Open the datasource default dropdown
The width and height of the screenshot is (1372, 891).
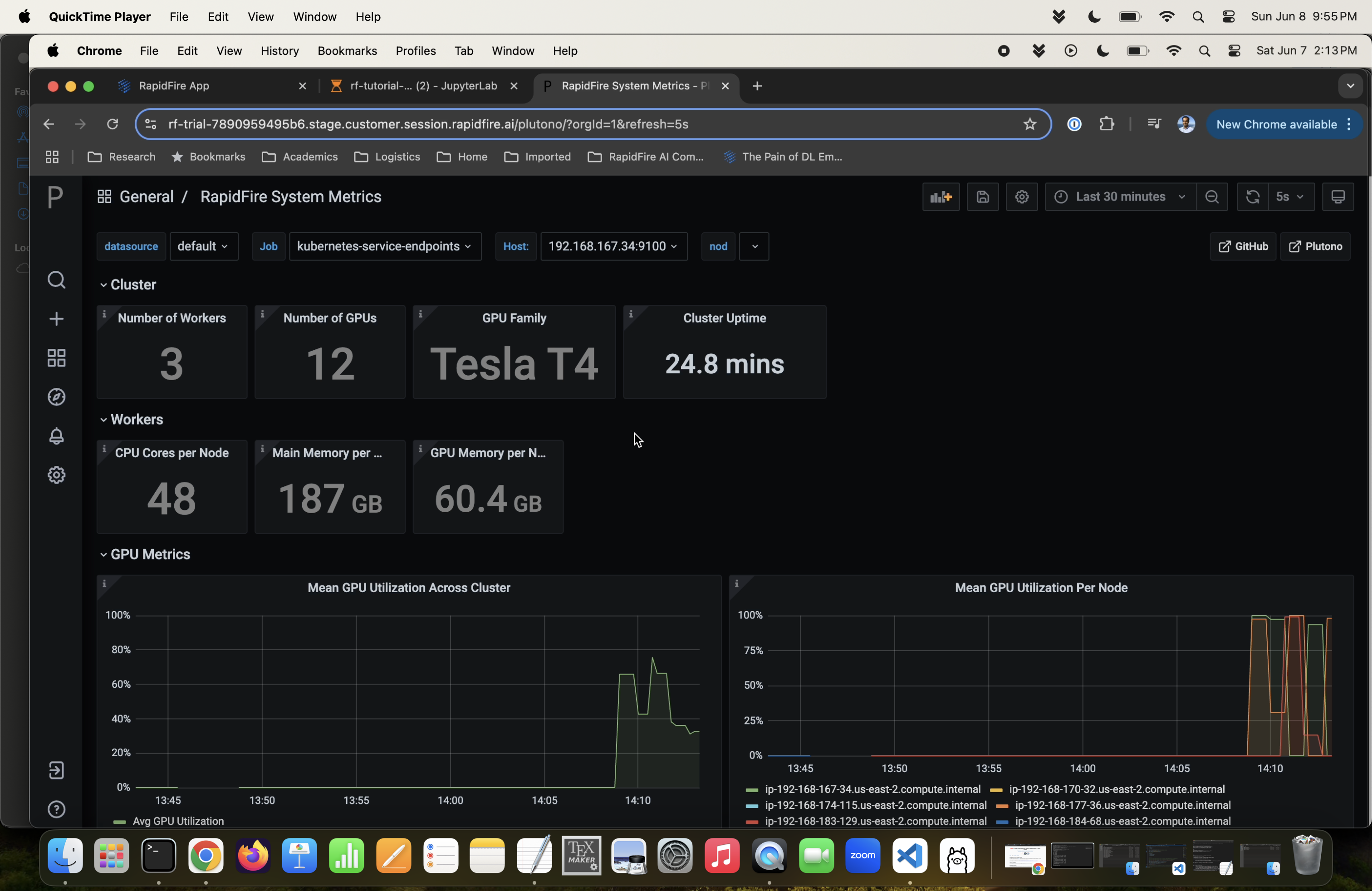[x=204, y=247]
